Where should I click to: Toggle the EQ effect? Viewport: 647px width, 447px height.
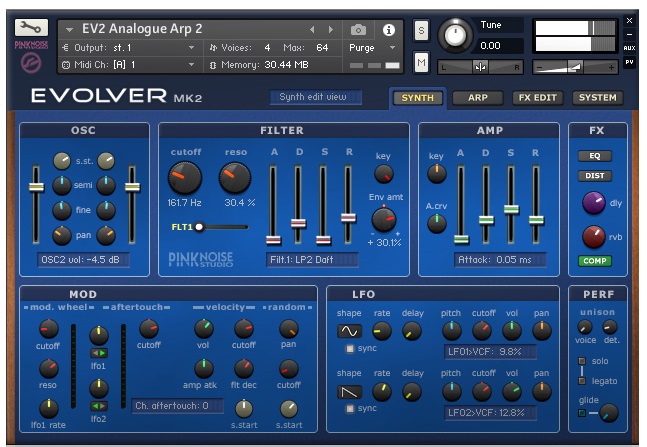[594, 156]
